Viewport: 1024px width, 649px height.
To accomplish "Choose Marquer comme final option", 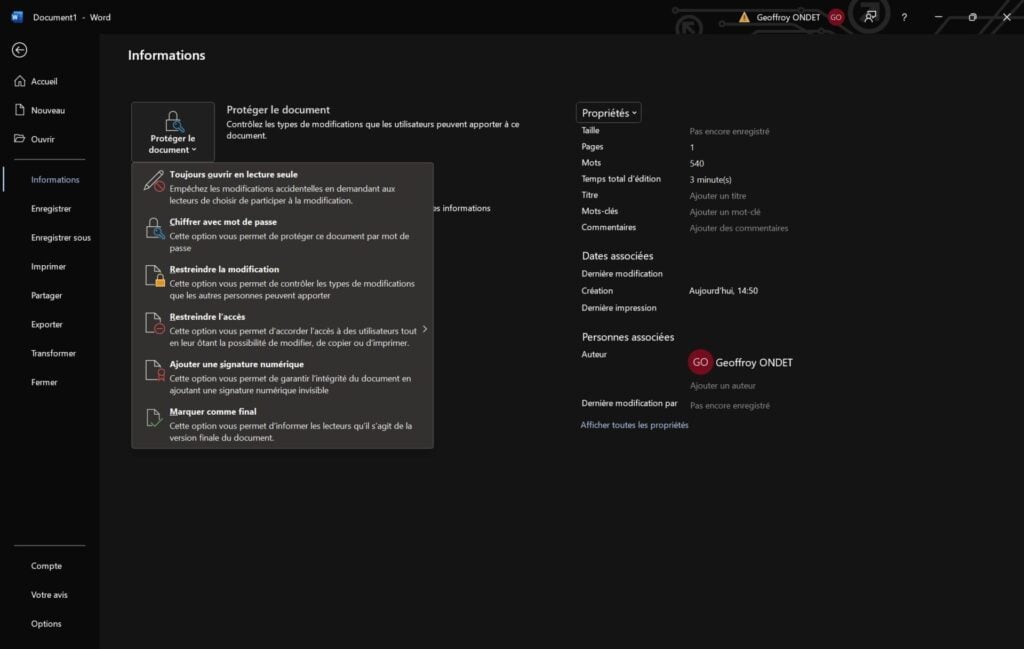I will [x=282, y=424].
